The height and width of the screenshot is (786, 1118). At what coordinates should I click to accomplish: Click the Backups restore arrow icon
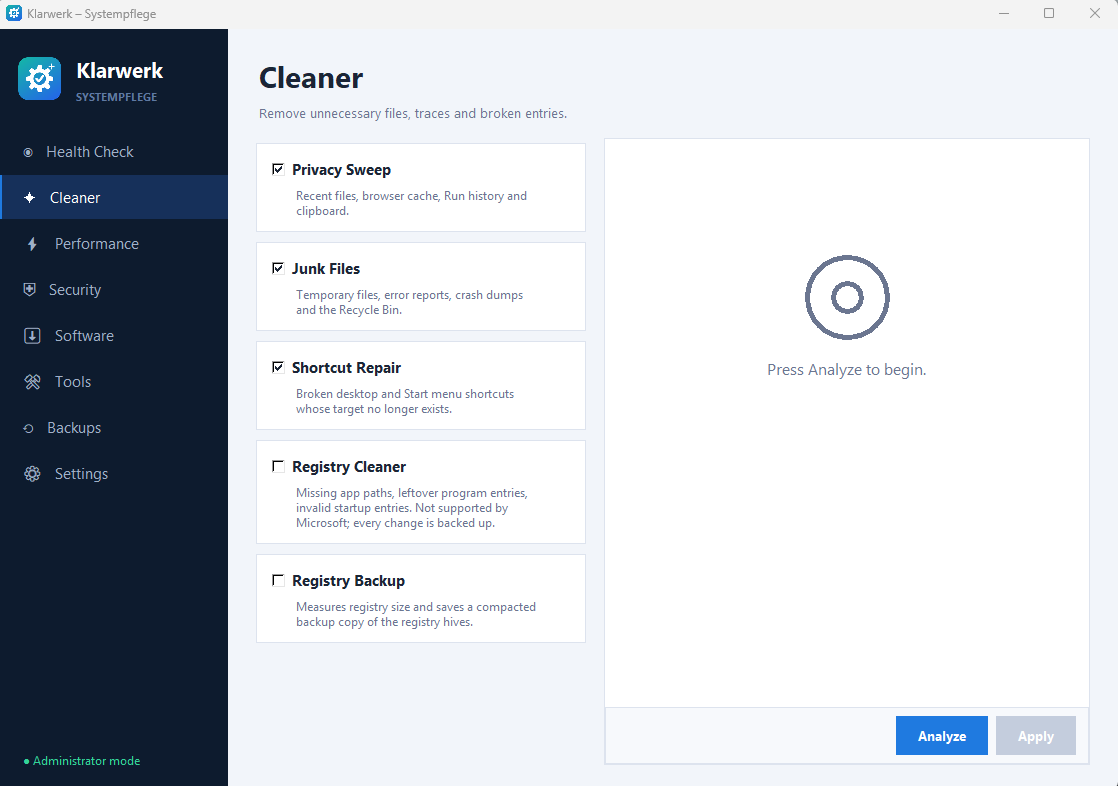click(29, 429)
